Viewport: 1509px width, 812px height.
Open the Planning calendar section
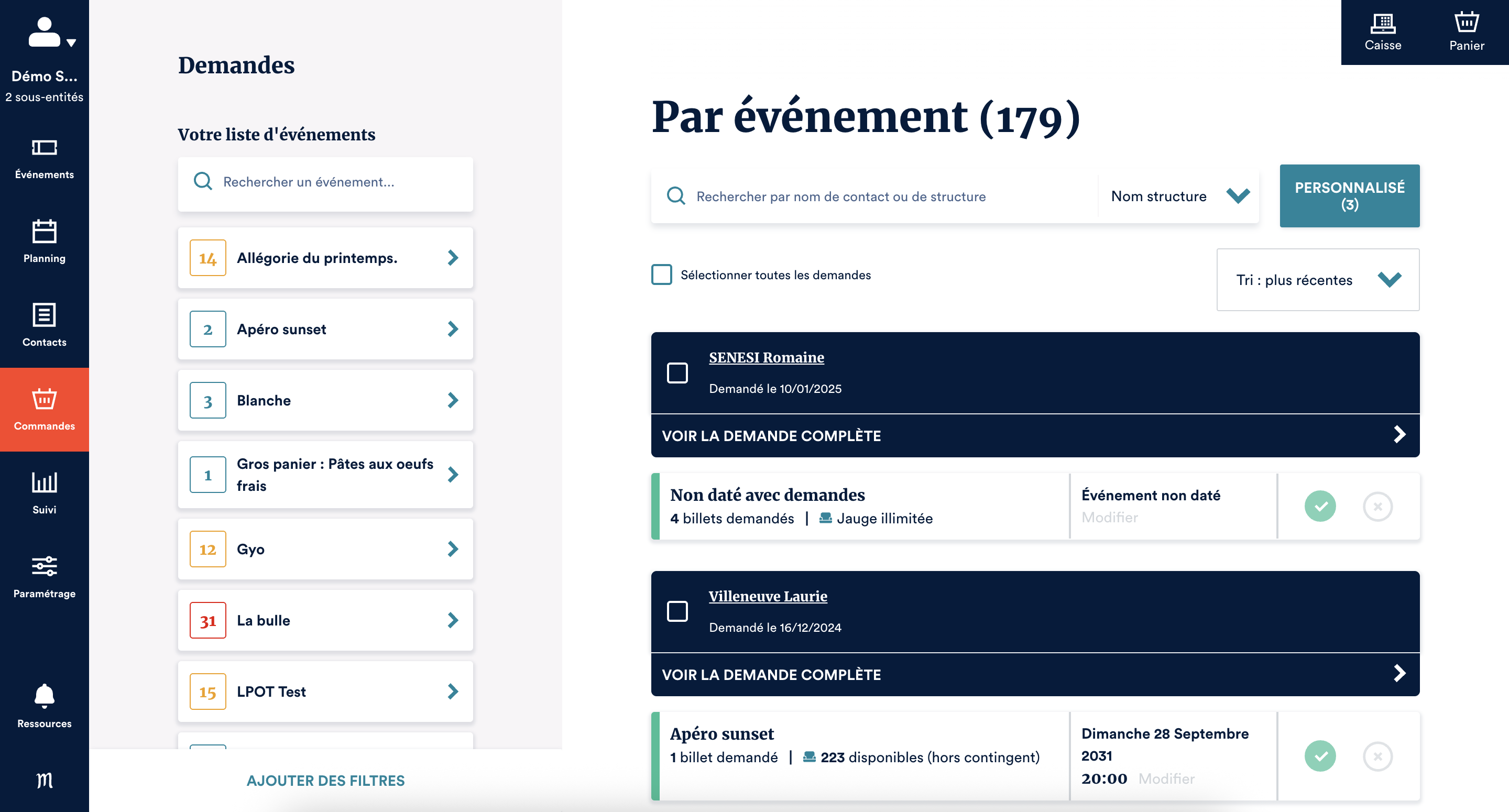point(44,242)
